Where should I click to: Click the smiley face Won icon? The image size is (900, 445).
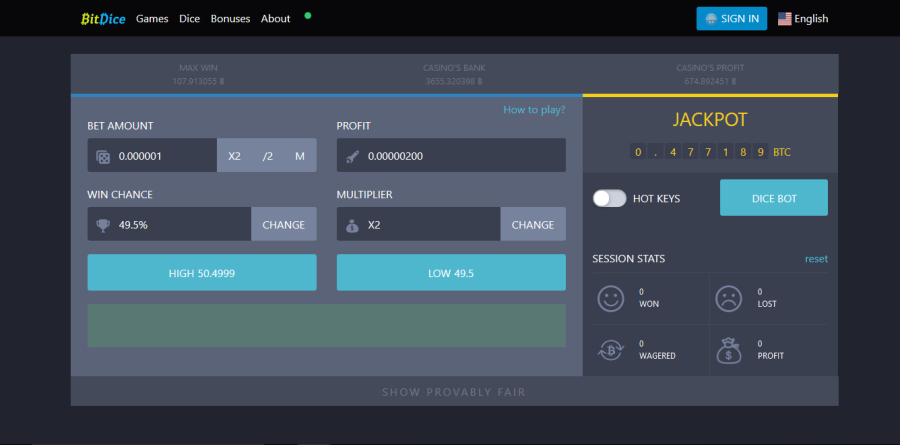(x=611, y=299)
